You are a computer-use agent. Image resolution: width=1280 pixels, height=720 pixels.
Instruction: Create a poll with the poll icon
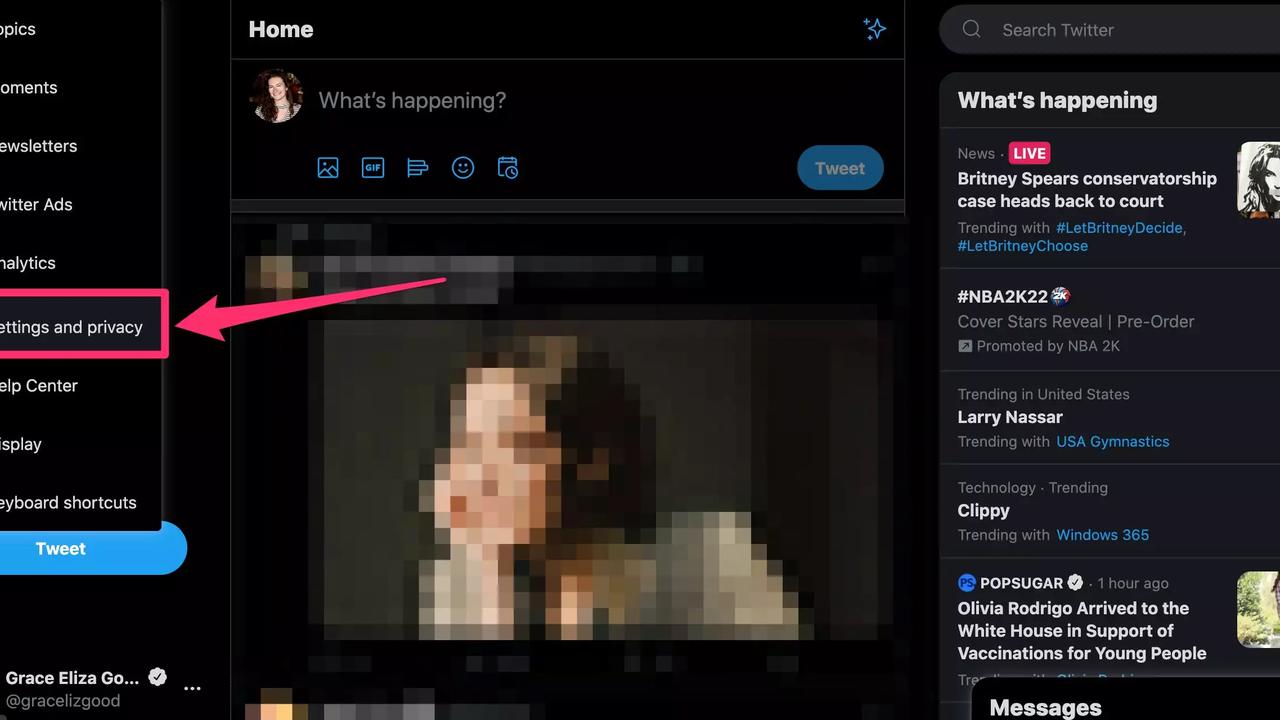coord(418,168)
